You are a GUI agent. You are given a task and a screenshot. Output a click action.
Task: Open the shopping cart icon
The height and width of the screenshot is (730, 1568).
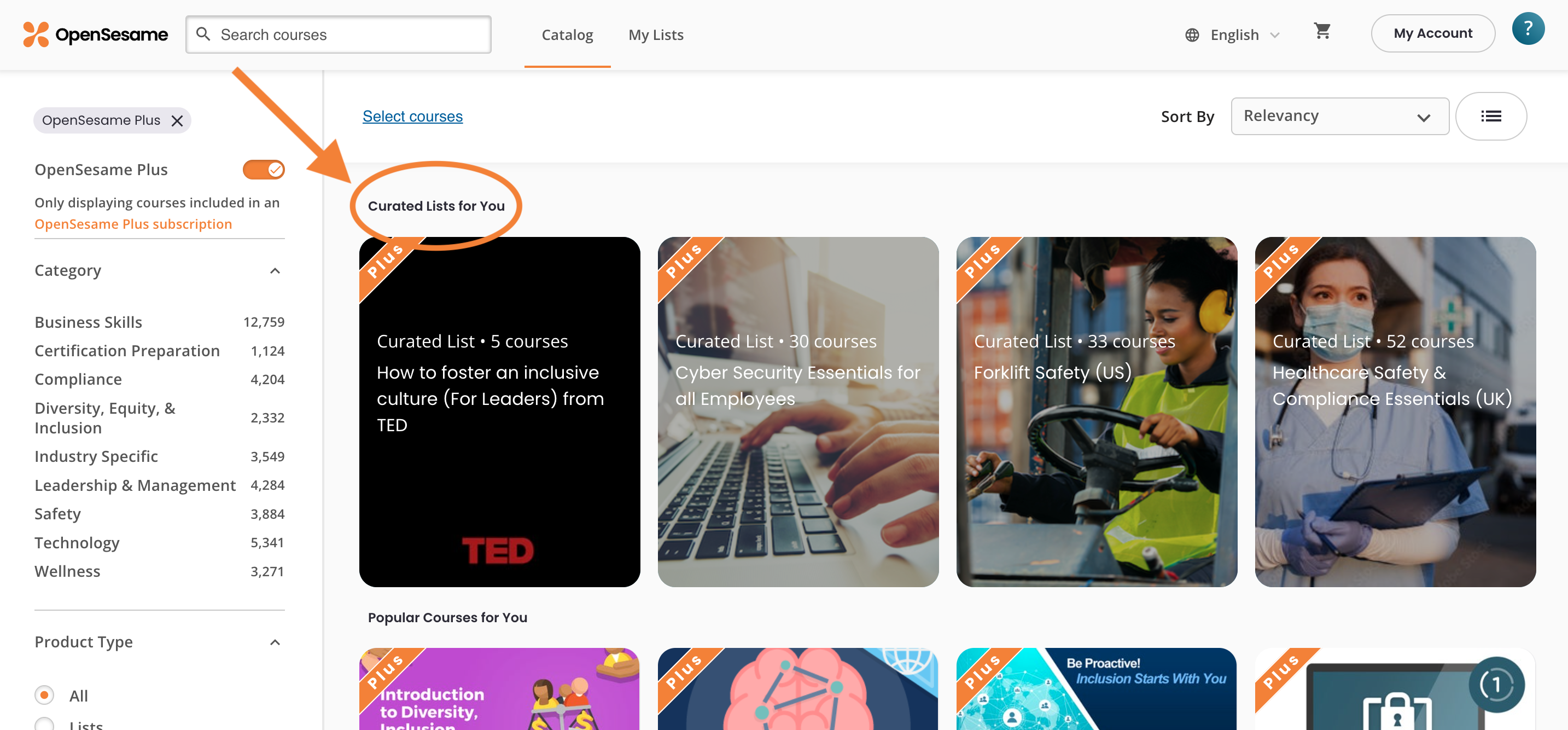(1321, 32)
